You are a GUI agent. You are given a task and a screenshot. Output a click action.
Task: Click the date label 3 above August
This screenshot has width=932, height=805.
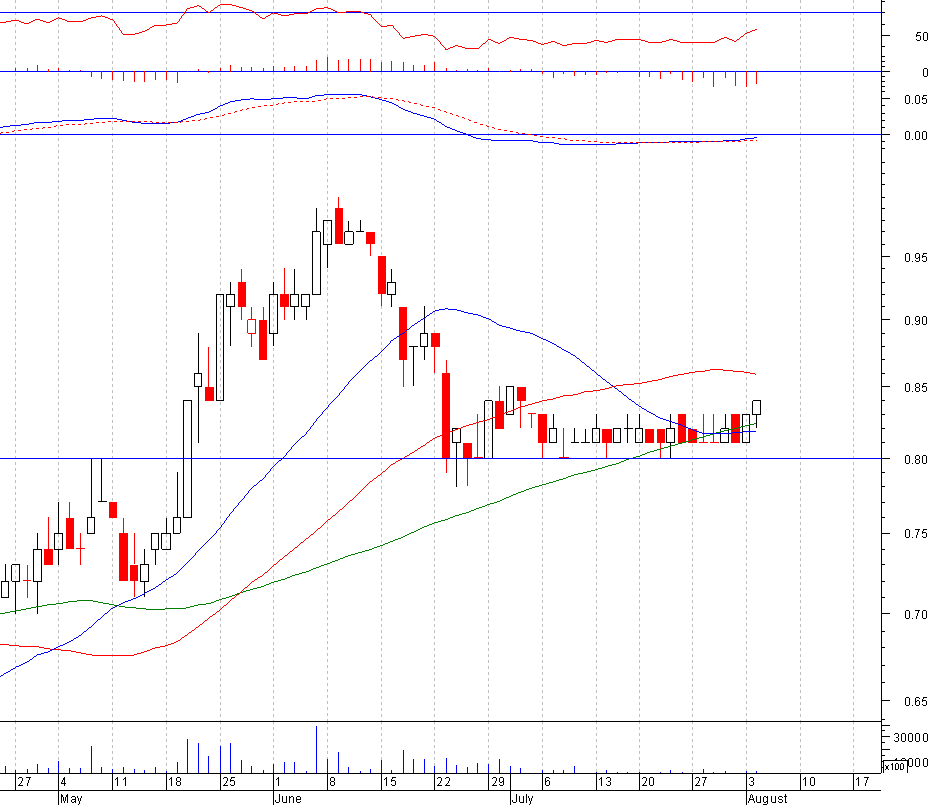752,781
